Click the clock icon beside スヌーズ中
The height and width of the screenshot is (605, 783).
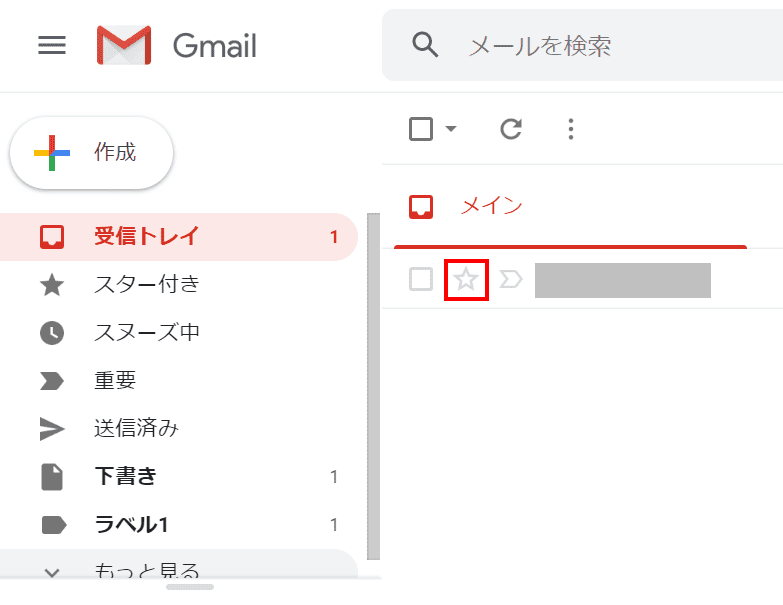coord(52,332)
